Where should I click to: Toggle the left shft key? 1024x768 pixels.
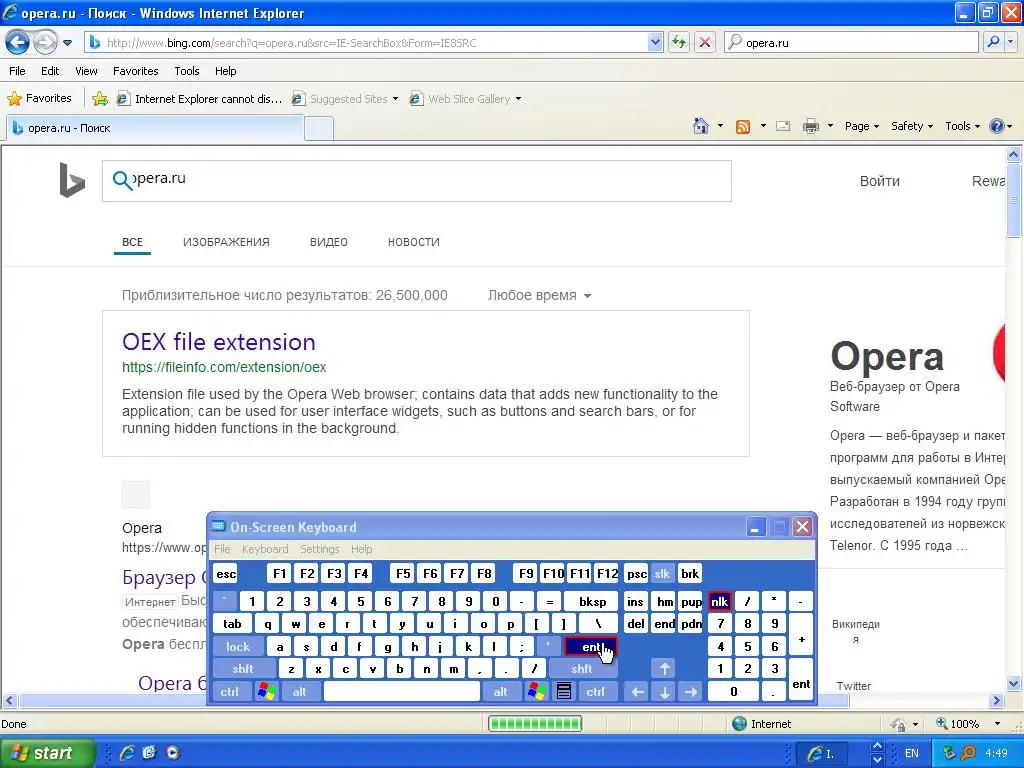[x=242, y=669]
